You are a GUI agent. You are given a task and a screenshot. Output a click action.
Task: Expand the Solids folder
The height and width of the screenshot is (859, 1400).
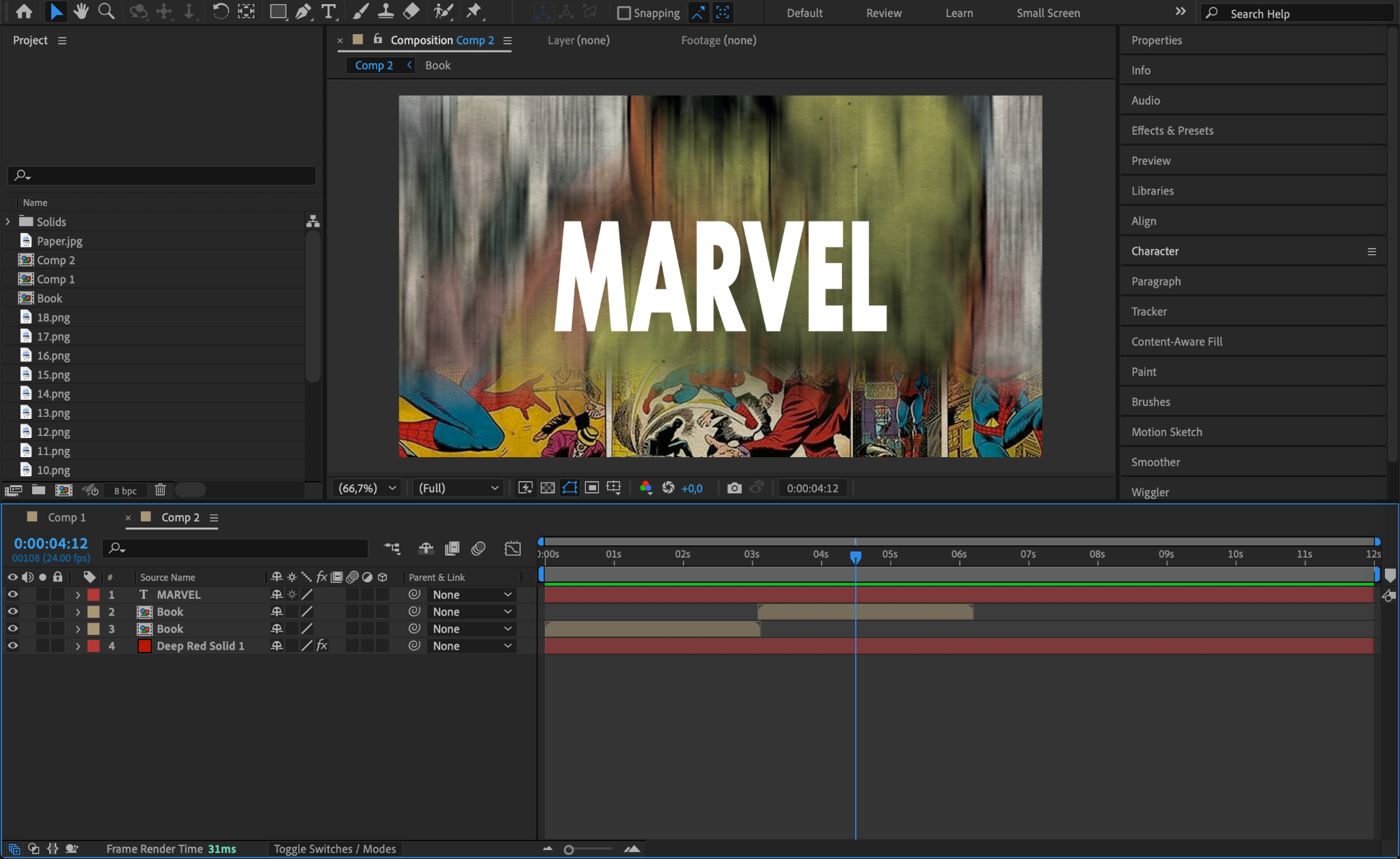click(8, 221)
